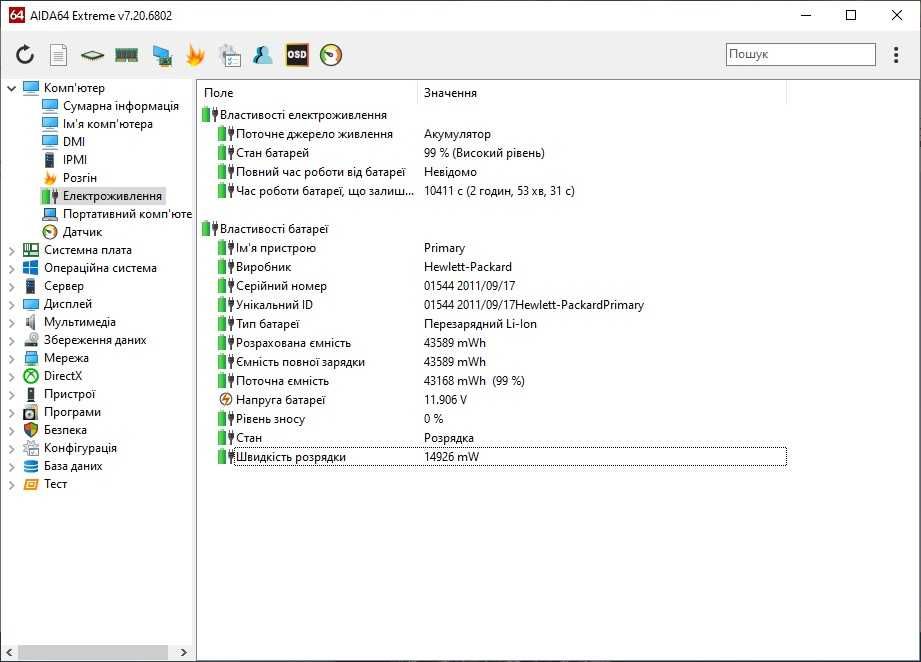The width and height of the screenshot is (921, 662).
Task: Click the battery icon beside Властивості батареї
Action: coord(210,228)
